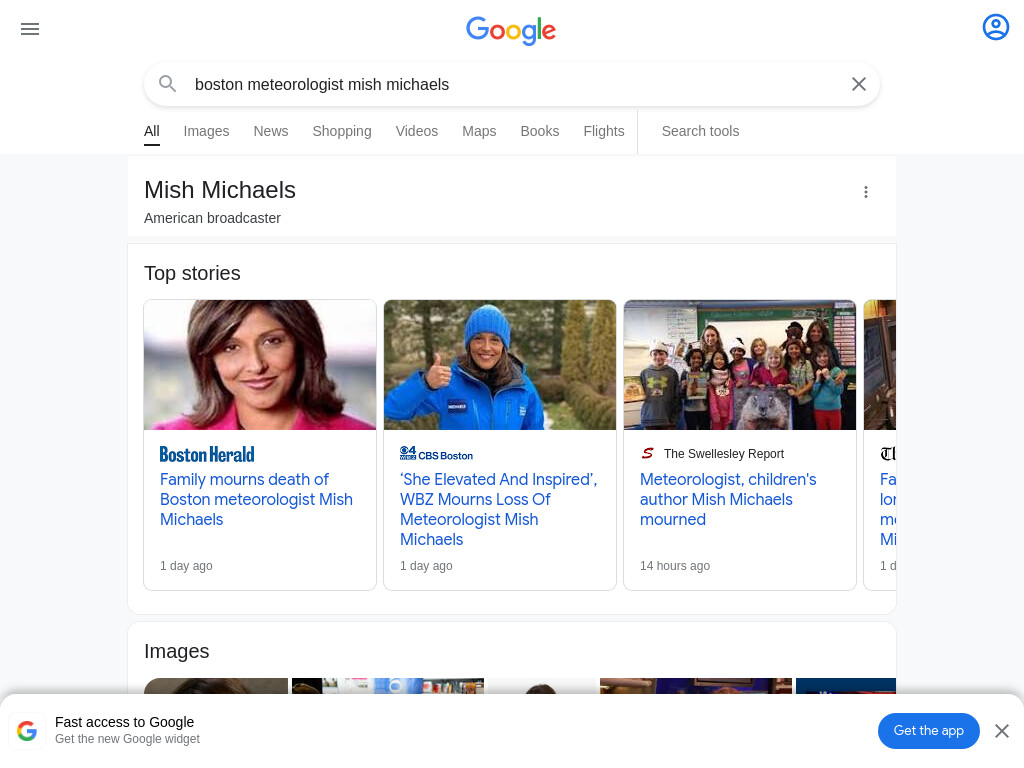Open Search tools
This screenshot has width=1024, height=768.
[700, 131]
